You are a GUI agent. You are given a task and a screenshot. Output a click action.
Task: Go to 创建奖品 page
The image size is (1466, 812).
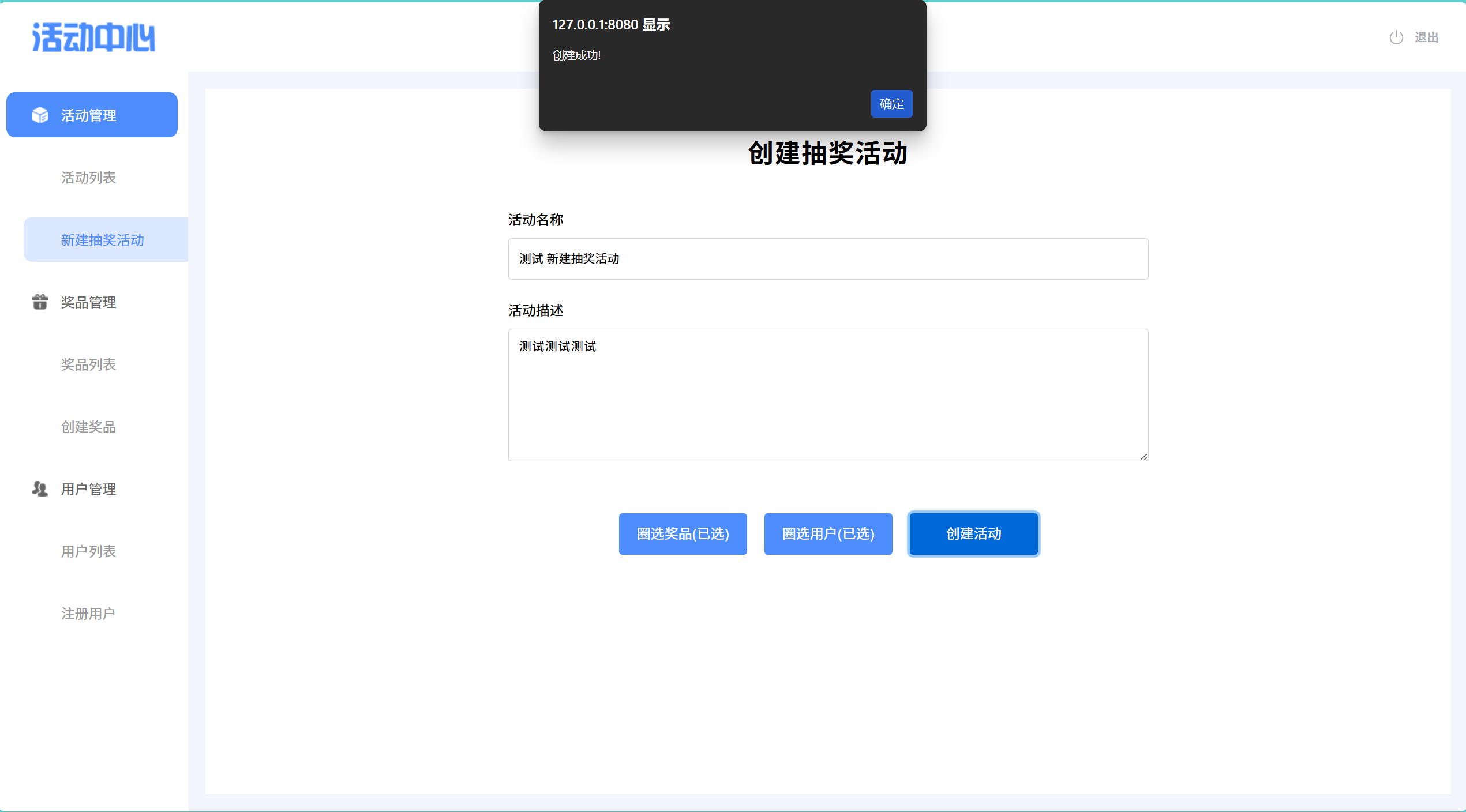(x=88, y=427)
